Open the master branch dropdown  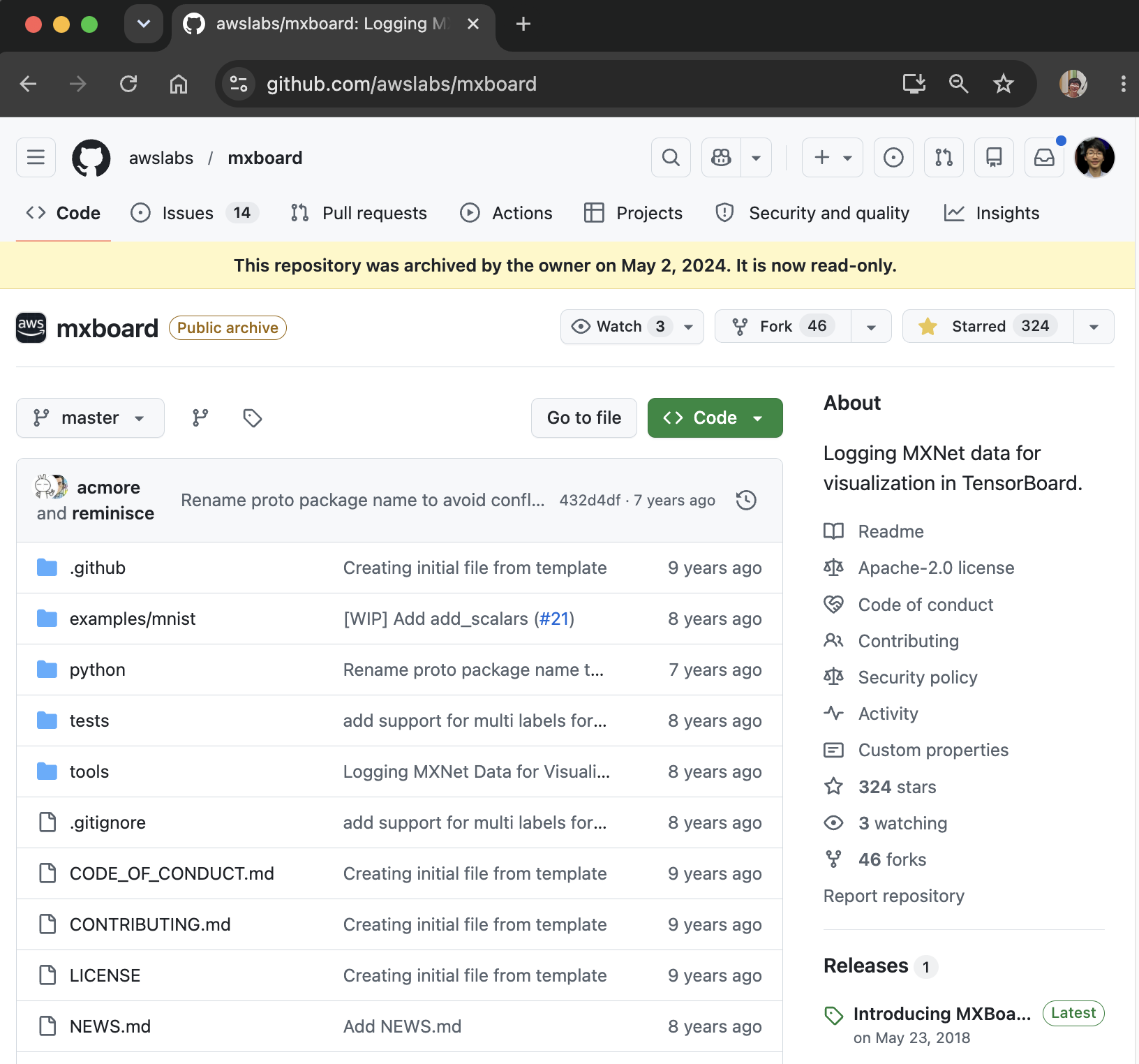click(x=90, y=418)
